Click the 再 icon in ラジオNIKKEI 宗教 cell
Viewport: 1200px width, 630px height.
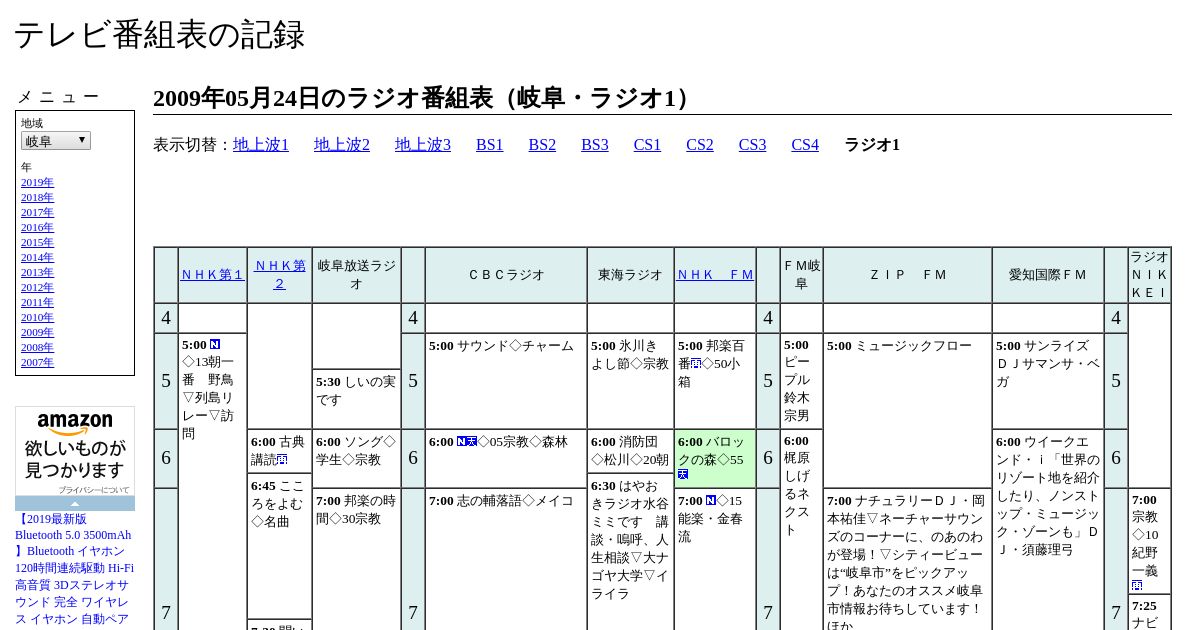coord(1137,585)
